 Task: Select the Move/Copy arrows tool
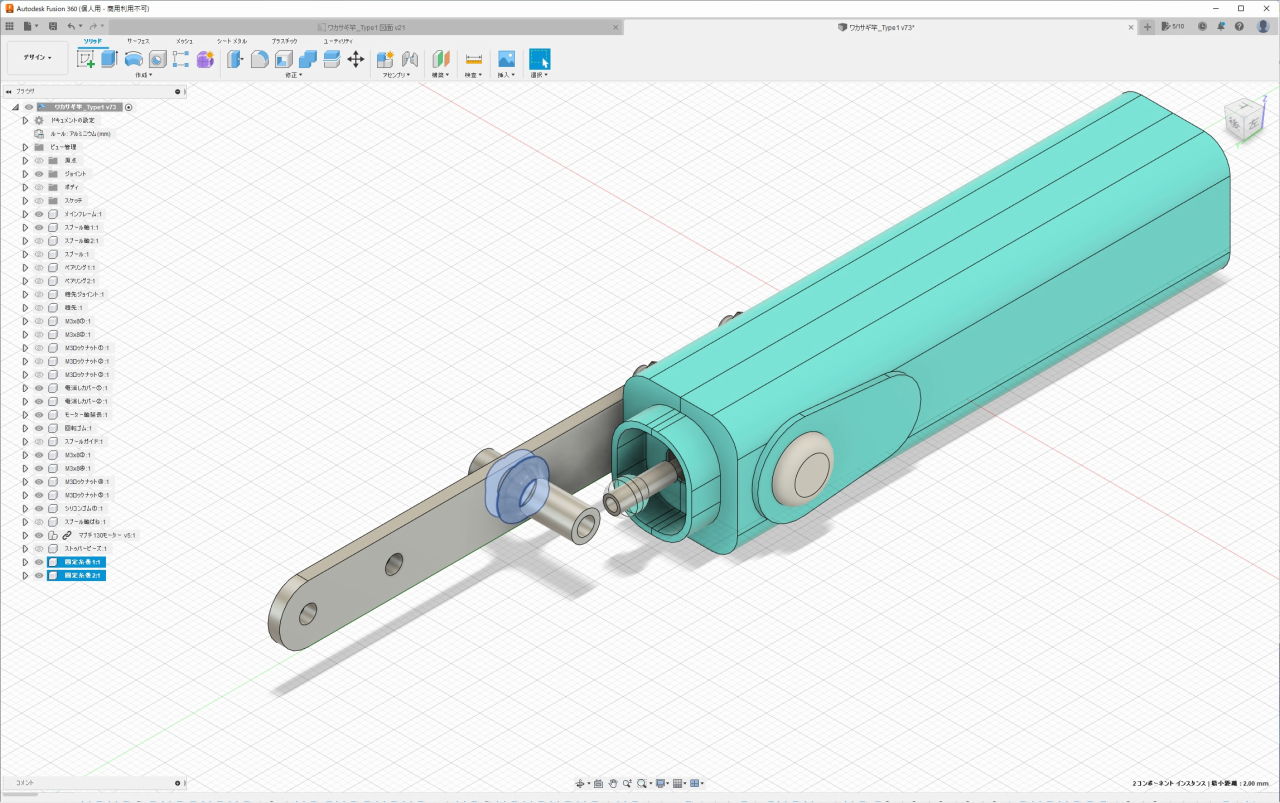coord(355,59)
